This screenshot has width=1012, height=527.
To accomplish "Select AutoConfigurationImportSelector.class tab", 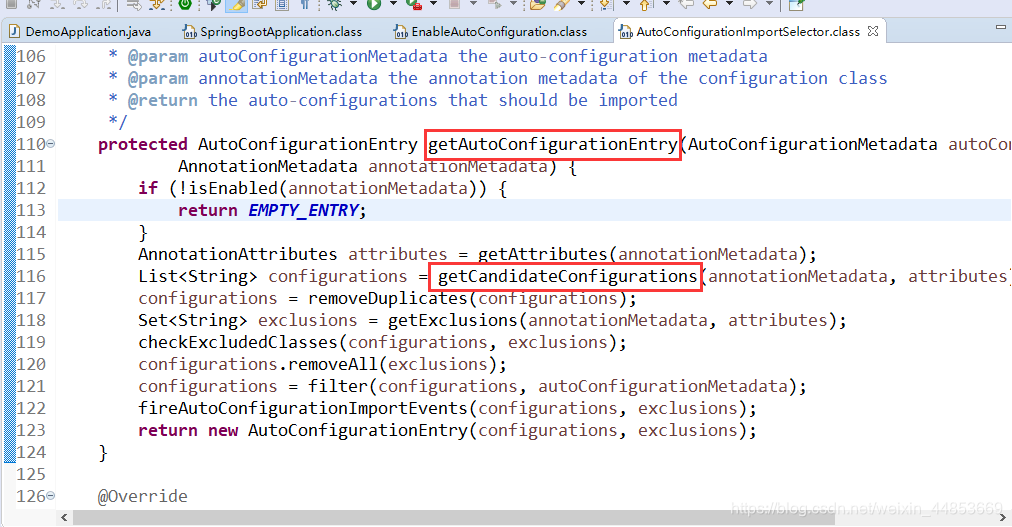I will (x=739, y=31).
